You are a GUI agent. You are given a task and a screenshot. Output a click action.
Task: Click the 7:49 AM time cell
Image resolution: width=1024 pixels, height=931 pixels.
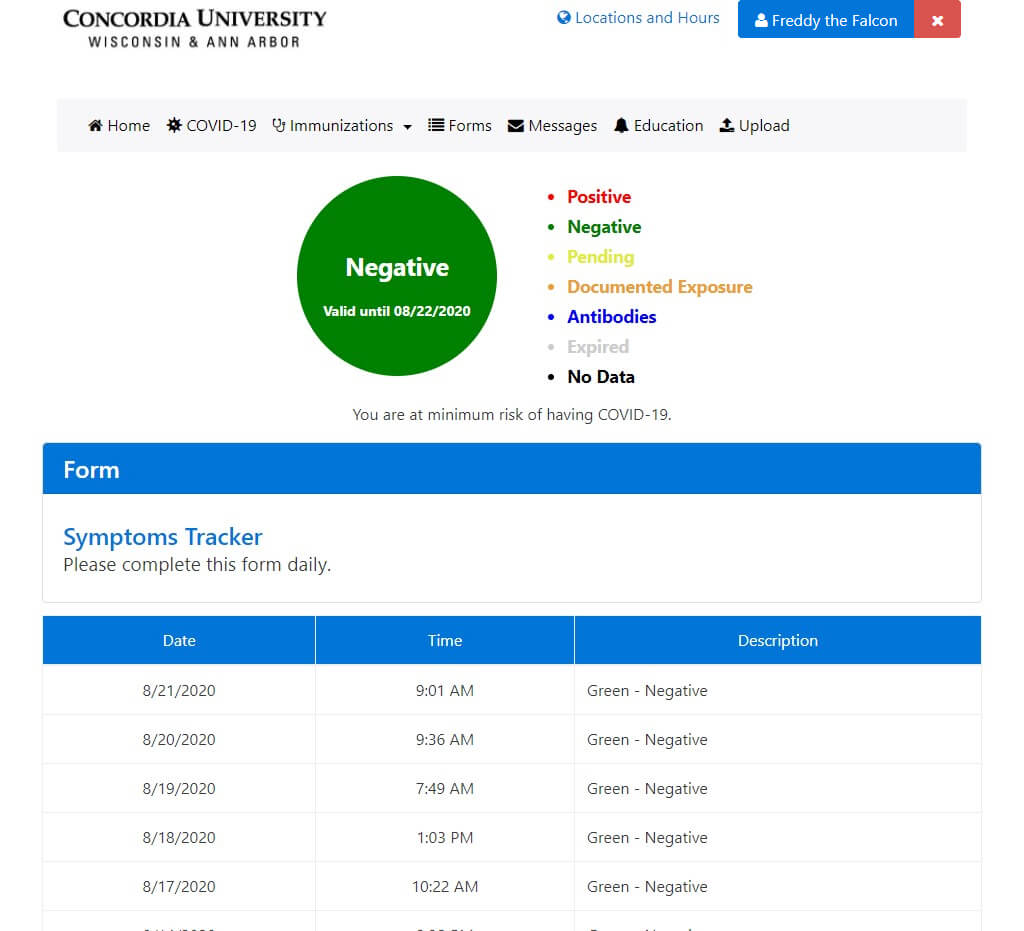[x=445, y=788]
